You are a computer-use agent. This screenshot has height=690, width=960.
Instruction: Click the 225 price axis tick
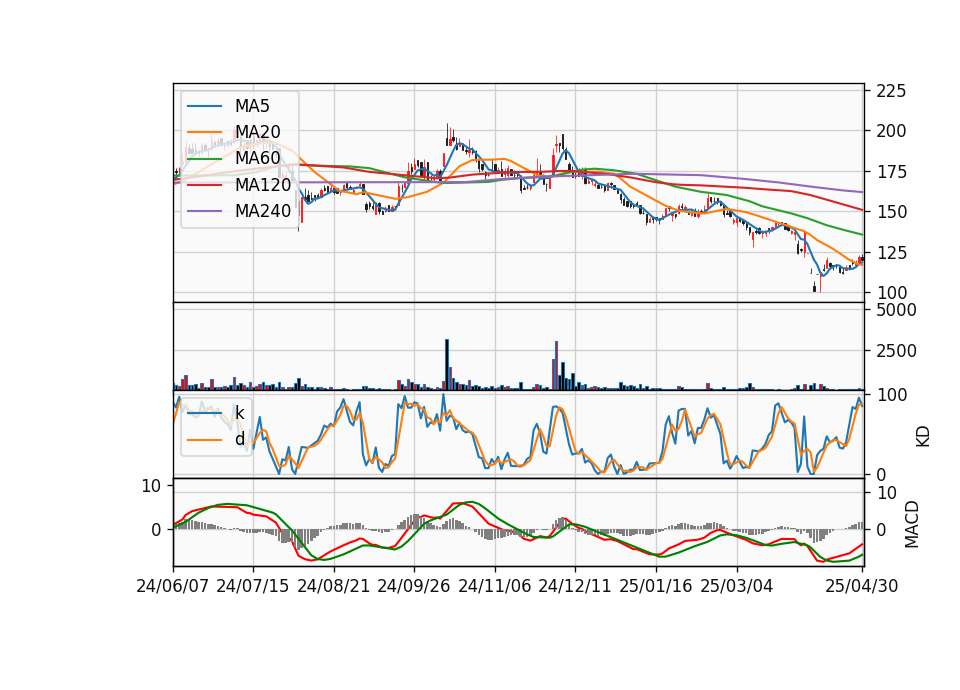point(891,91)
